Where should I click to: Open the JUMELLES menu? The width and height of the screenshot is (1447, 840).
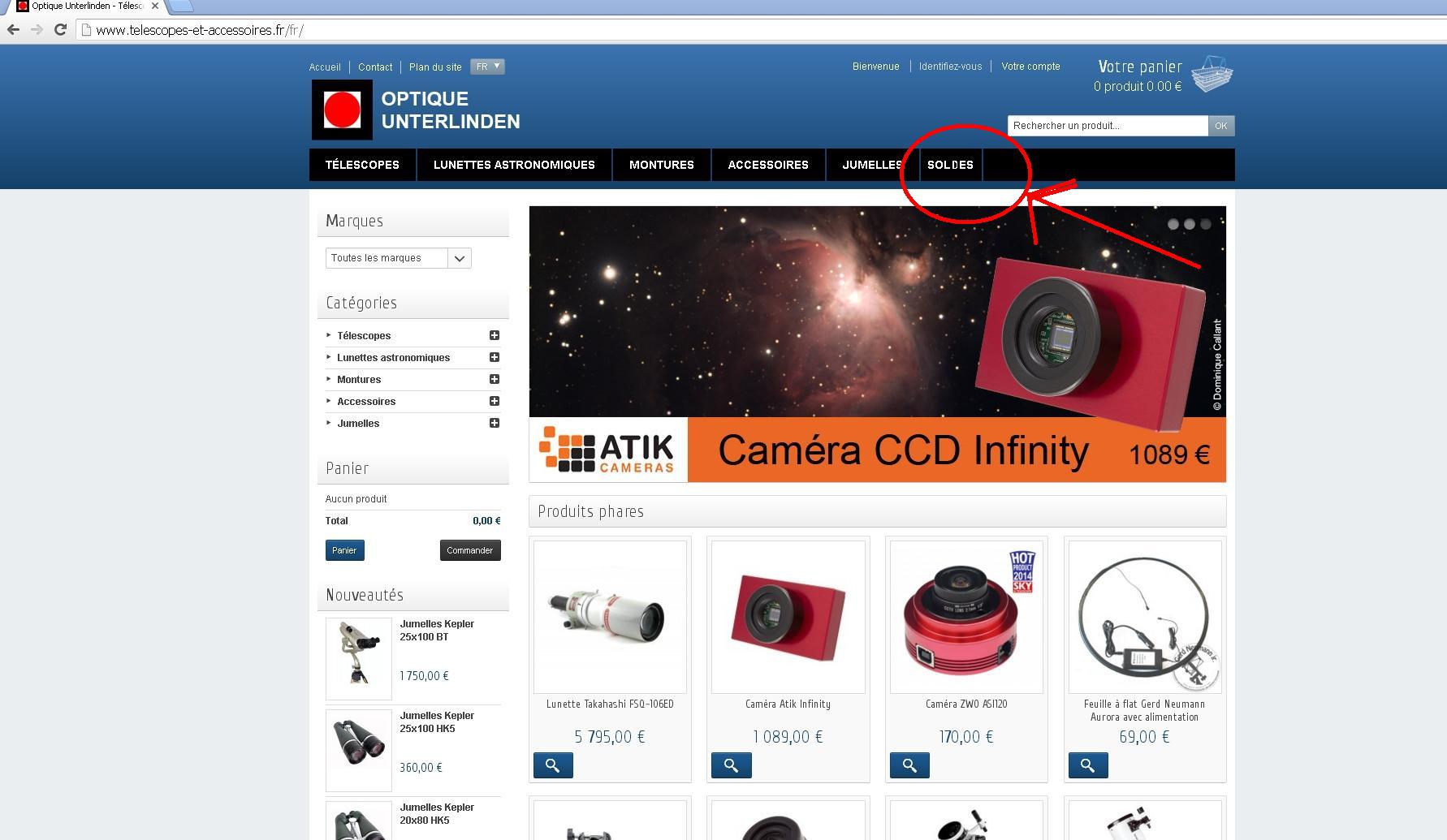[x=872, y=165]
